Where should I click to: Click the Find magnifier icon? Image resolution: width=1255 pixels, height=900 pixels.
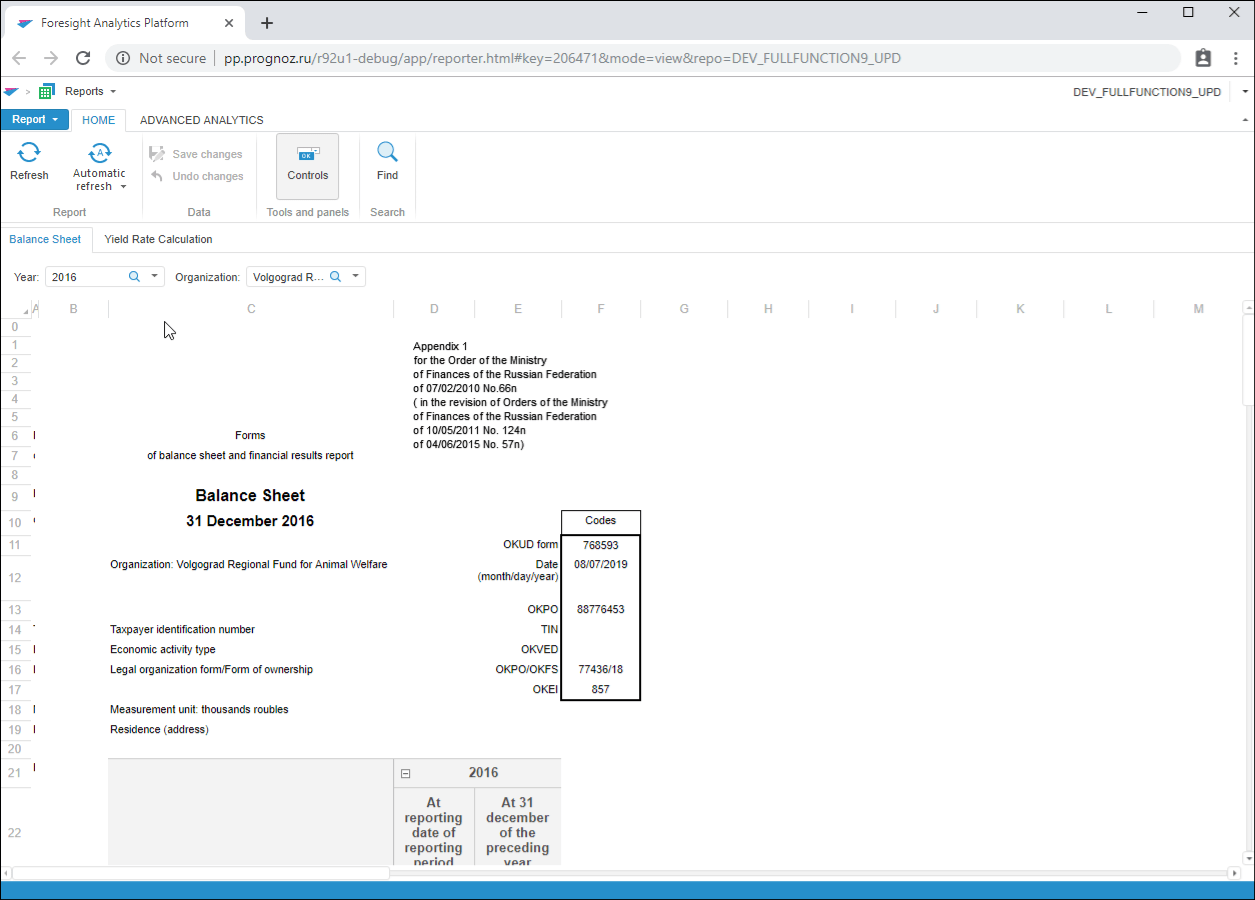(387, 152)
